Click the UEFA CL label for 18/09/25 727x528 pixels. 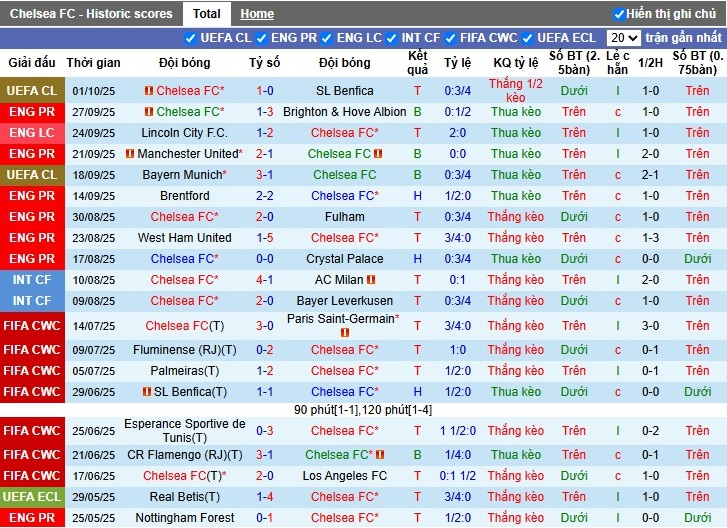click(32, 175)
